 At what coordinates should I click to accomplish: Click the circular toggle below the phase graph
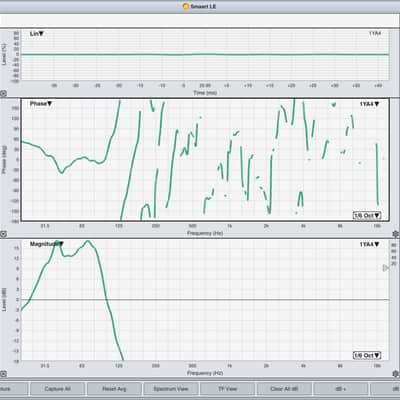[3, 234]
